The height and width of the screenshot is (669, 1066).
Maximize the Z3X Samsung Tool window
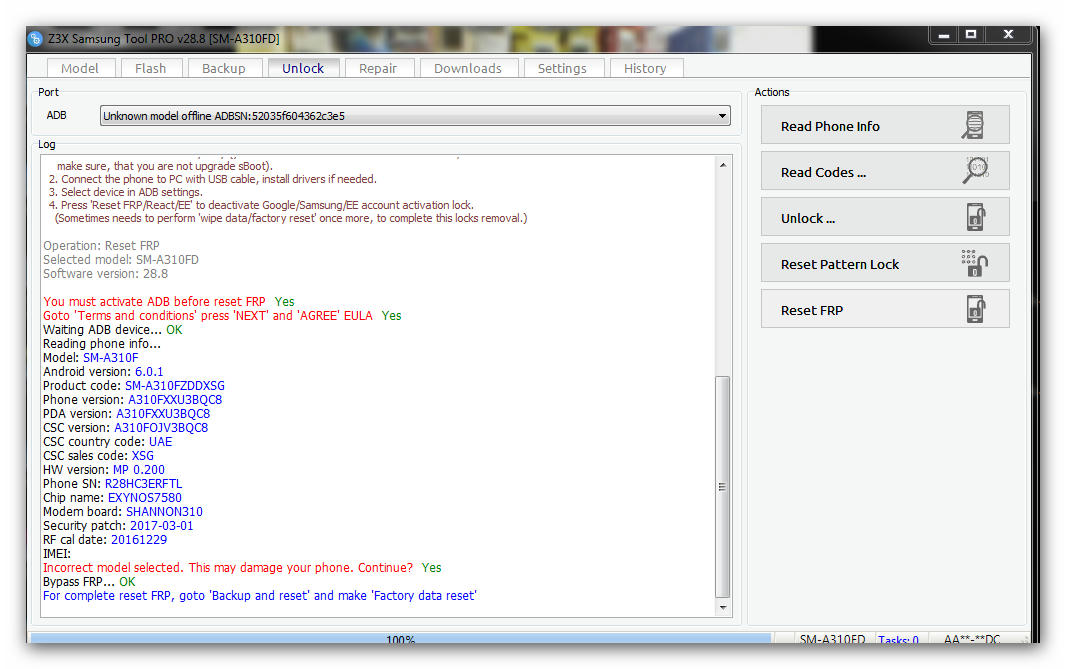971,35
